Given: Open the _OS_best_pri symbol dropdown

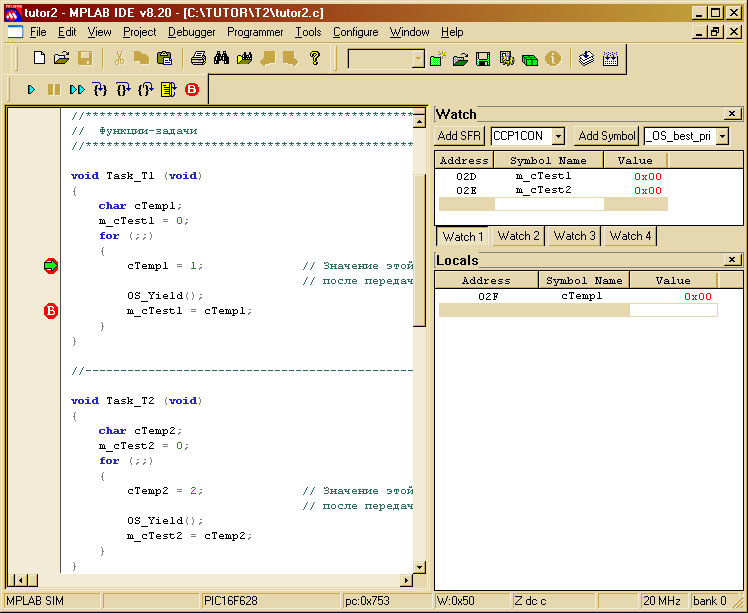Looking at the screenshot, I should click(723, 136).
